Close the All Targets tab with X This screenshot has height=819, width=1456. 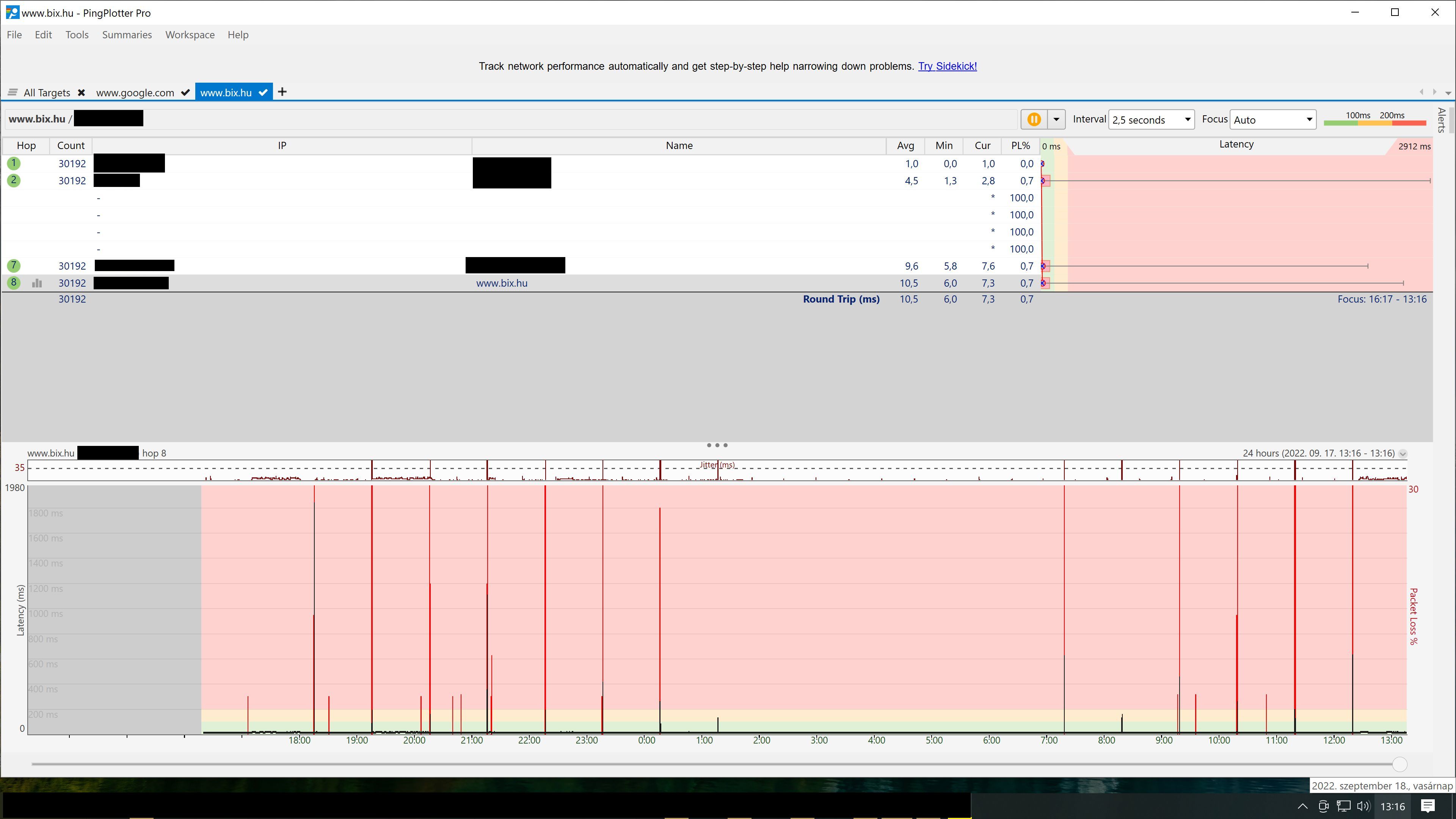click(x=82, y=93)
